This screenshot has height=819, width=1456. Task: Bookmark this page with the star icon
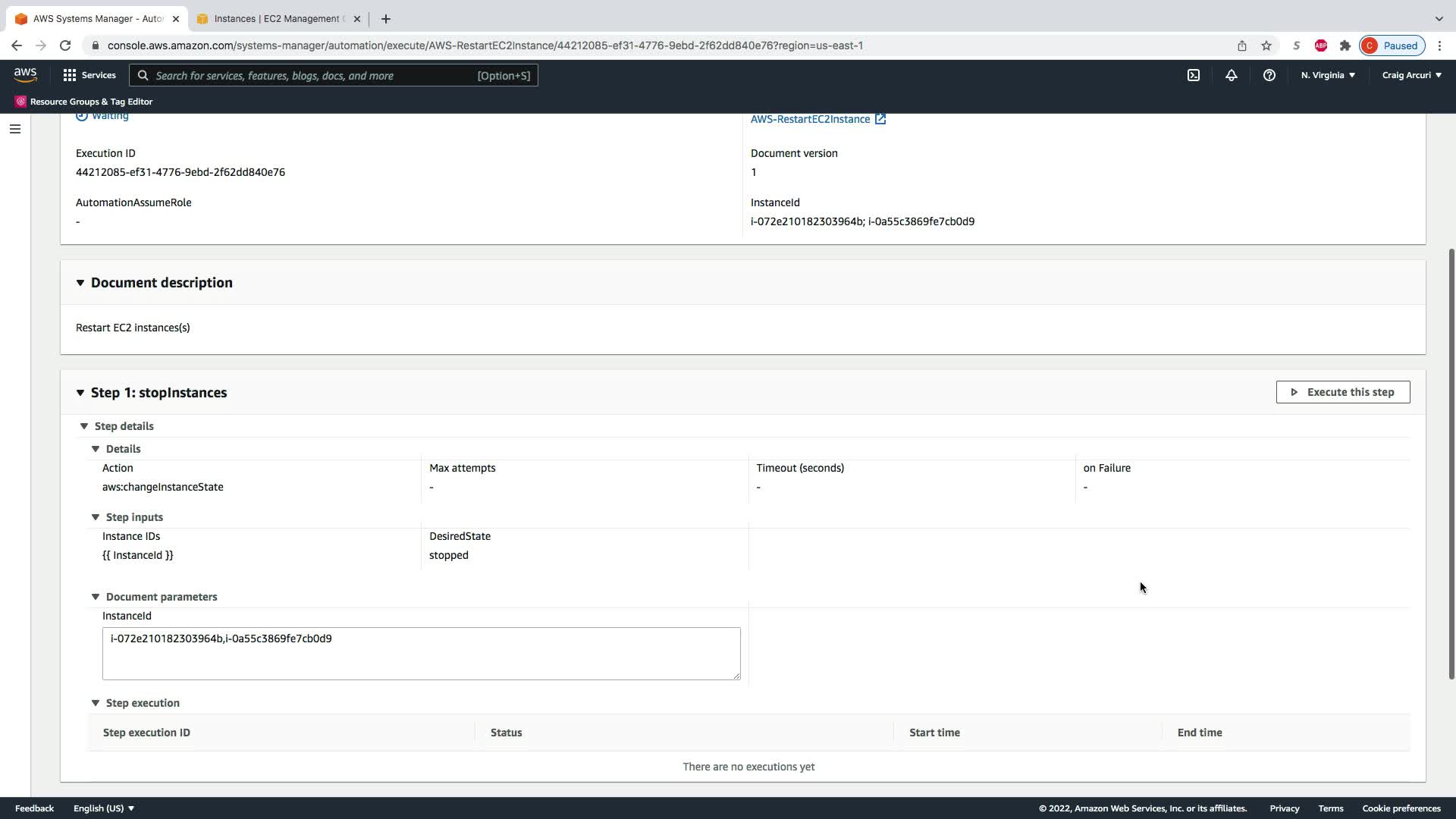[x=1266, y=45]
